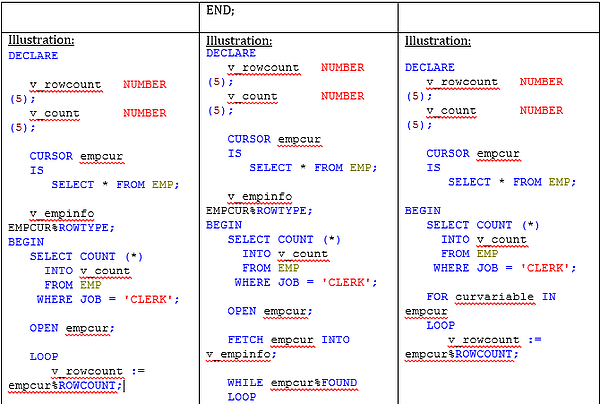Click BEGIN keyword in the left column
This screenshot has height=404, width=600.
pyautogui.click(x=26, y=242)
